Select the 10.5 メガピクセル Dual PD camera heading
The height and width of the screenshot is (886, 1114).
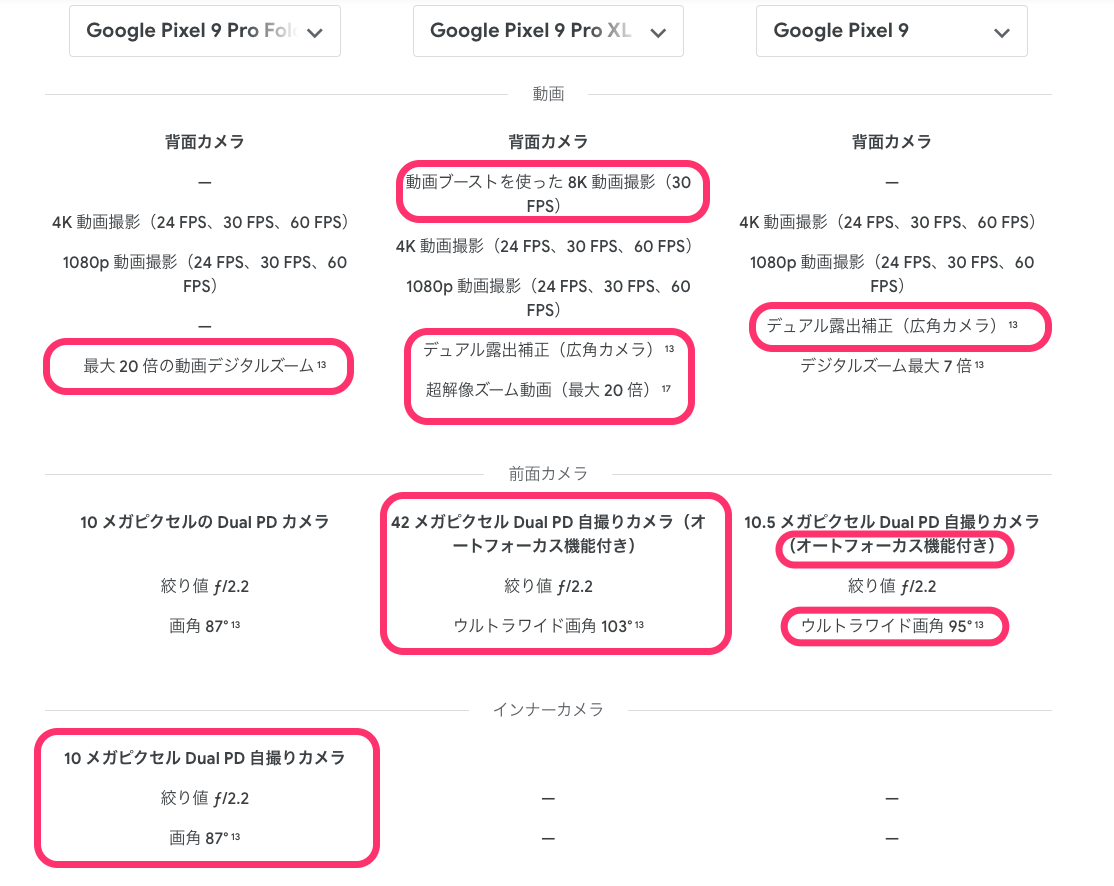(x=892, y=534)
